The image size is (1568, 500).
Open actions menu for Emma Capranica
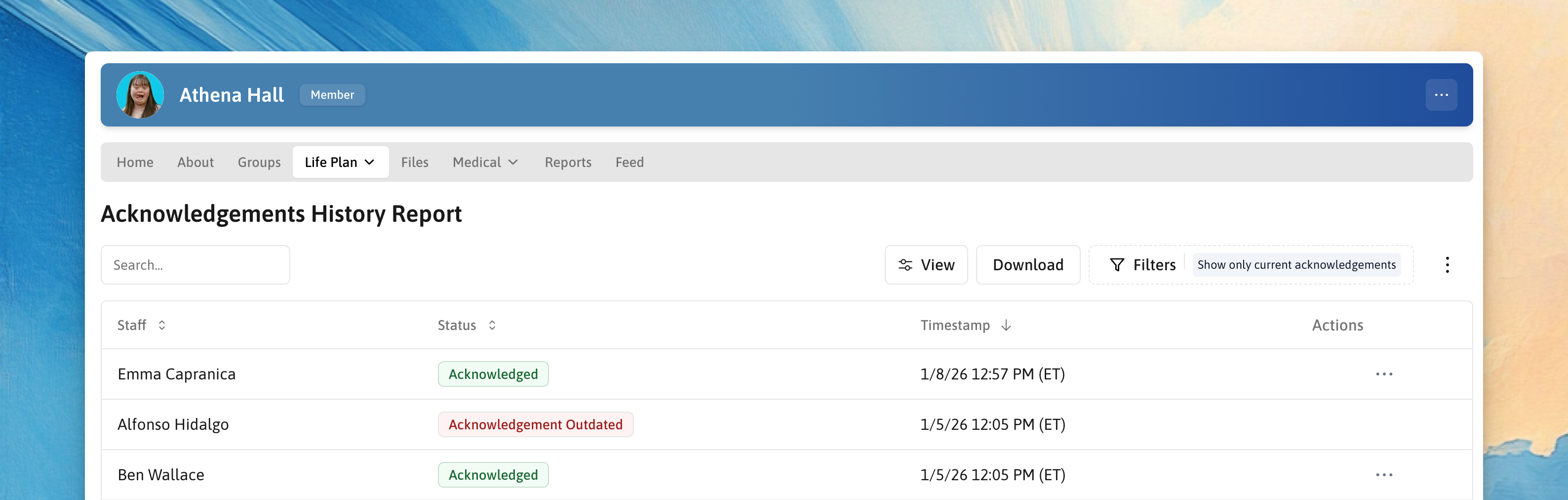[1383, 374]
